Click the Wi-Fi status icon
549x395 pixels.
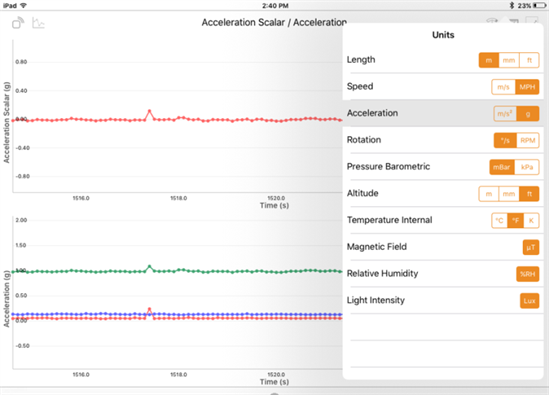click(23, 5)
